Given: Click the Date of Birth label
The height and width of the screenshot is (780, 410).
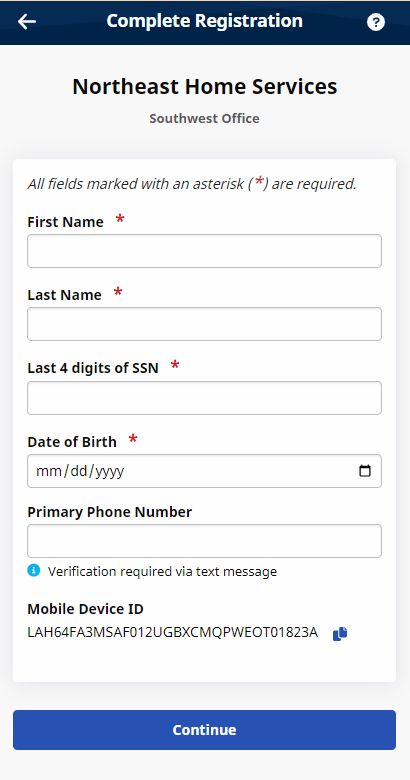Looking at the screenshot, I should point(72,442).
